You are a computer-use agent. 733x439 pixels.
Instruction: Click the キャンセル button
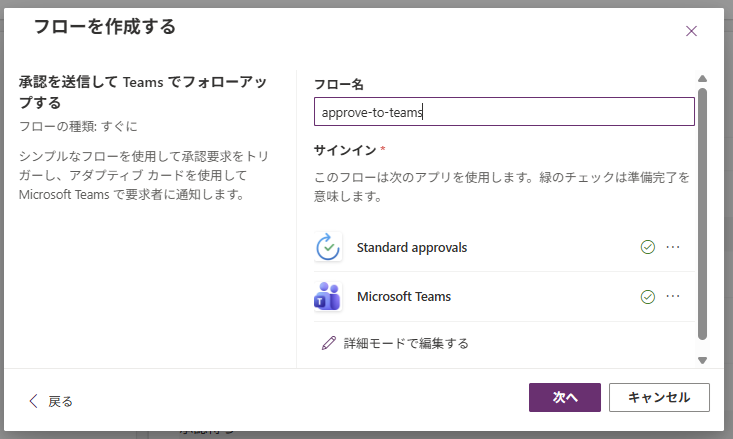pyautogui.click(x=659, y=397)
